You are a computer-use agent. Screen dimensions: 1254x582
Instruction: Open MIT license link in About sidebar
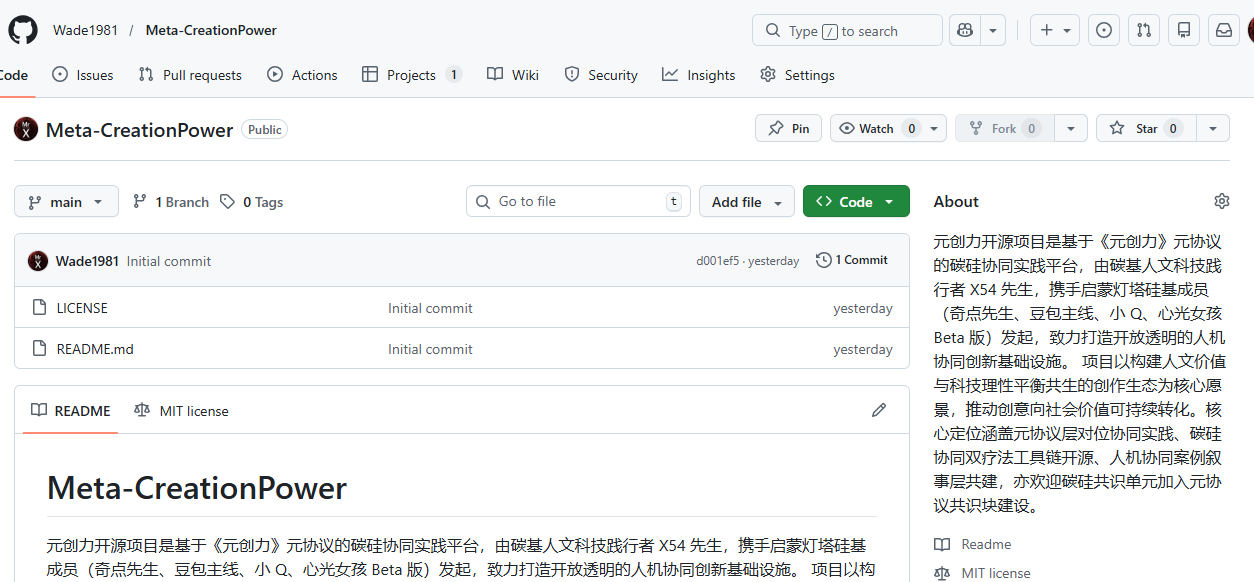pos(982,573)
